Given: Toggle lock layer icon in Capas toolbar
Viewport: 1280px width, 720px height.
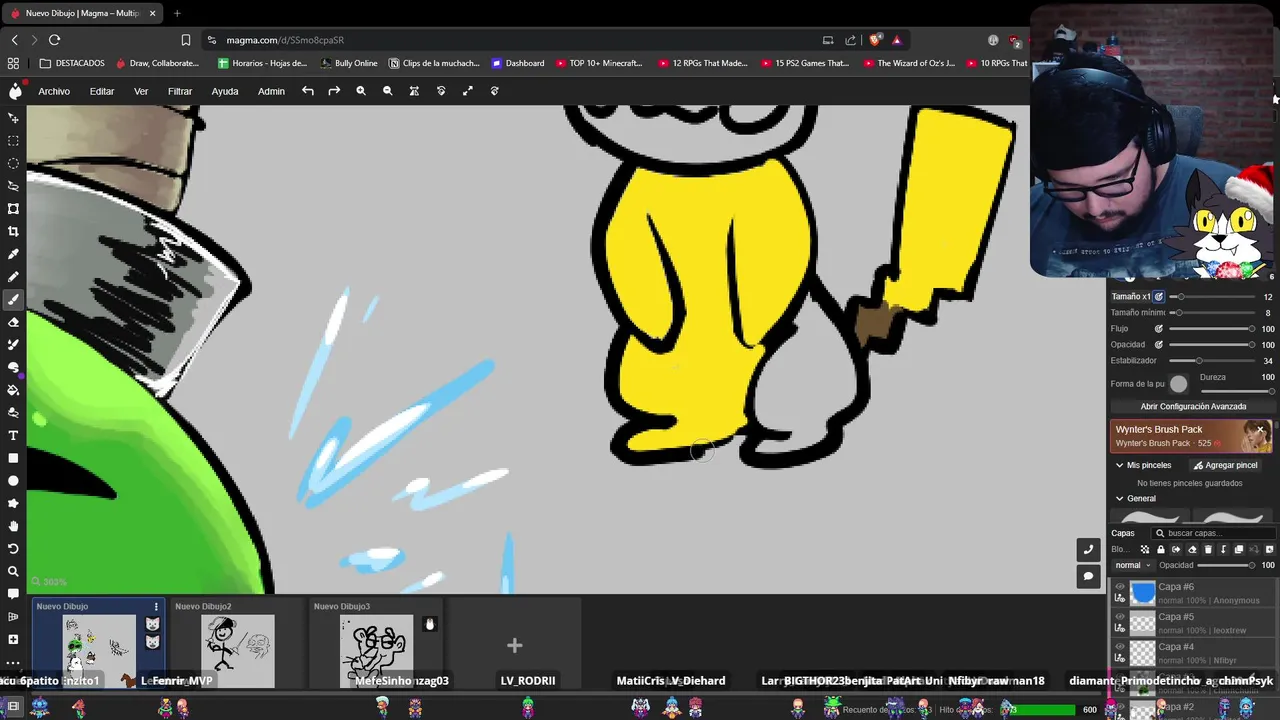Looking at the screenshot, I should coord(1161,549).
